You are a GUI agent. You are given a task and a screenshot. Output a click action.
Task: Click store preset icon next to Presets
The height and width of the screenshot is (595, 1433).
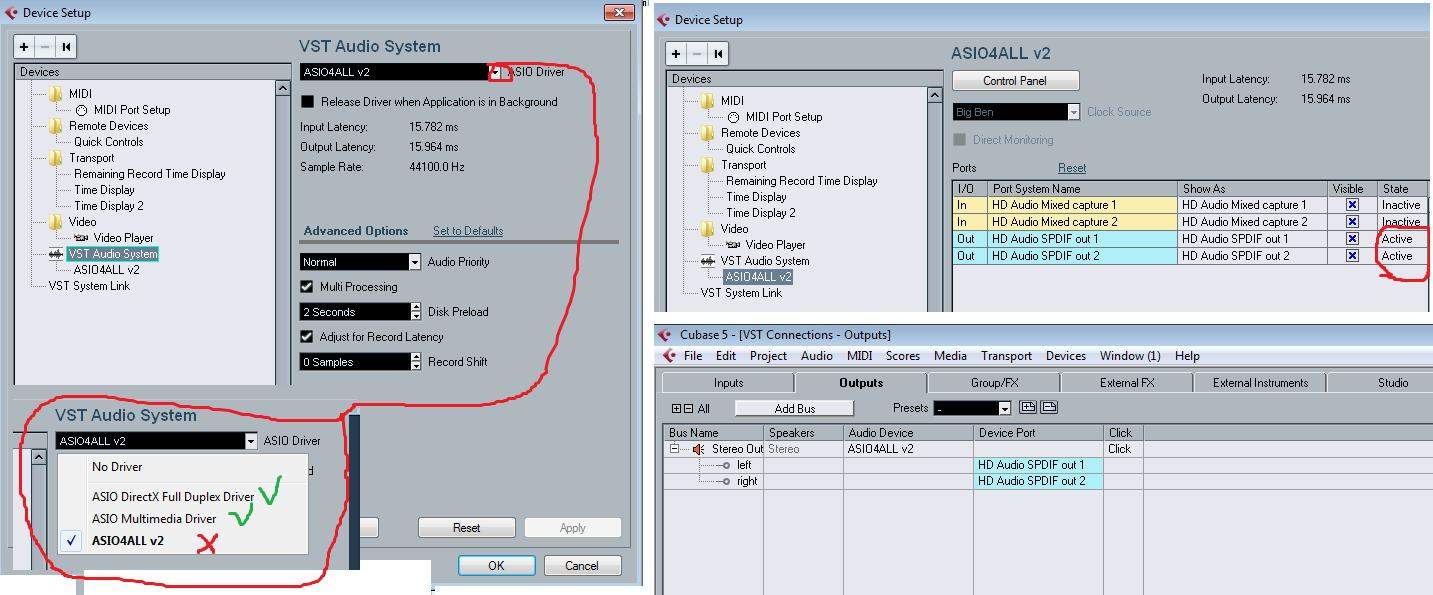(1027, 408)
